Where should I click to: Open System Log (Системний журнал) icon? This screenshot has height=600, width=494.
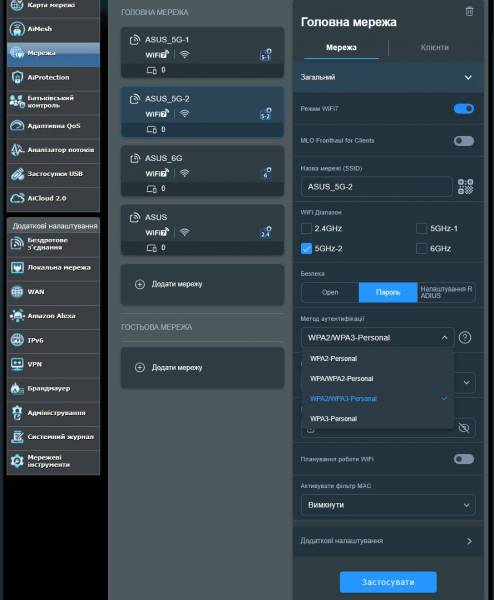click(17, 437)
